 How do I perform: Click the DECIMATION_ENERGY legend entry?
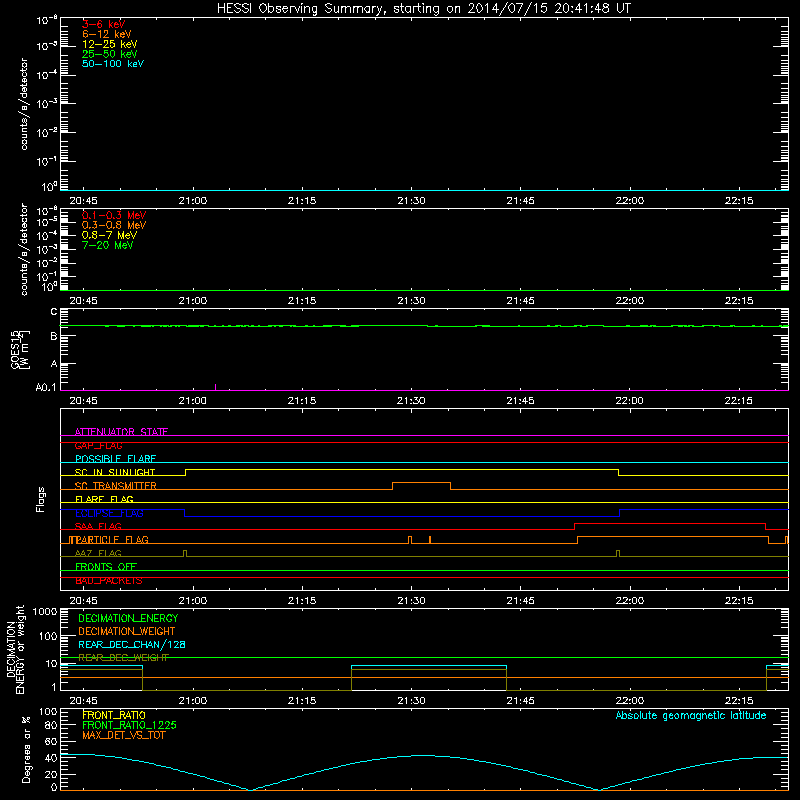click(128, 618)
